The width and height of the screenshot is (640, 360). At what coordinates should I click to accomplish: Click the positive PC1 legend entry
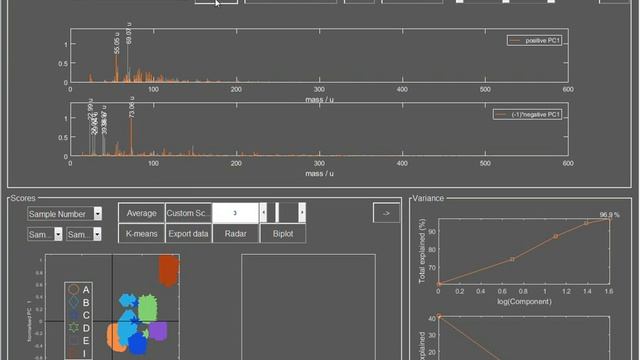[535, 40]
